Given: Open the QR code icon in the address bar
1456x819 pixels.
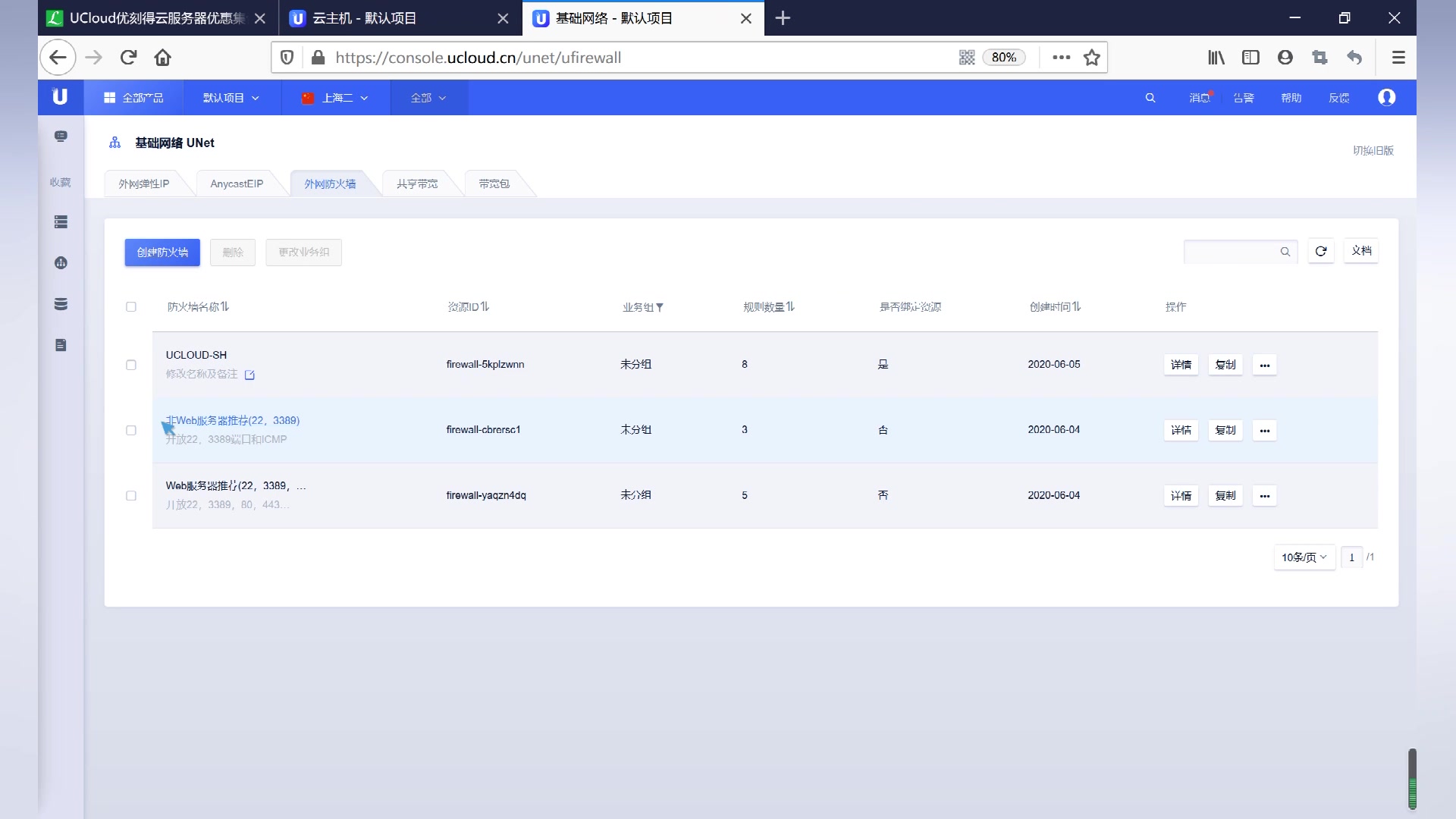Looking at the screenshot, I should coord(967,58).
